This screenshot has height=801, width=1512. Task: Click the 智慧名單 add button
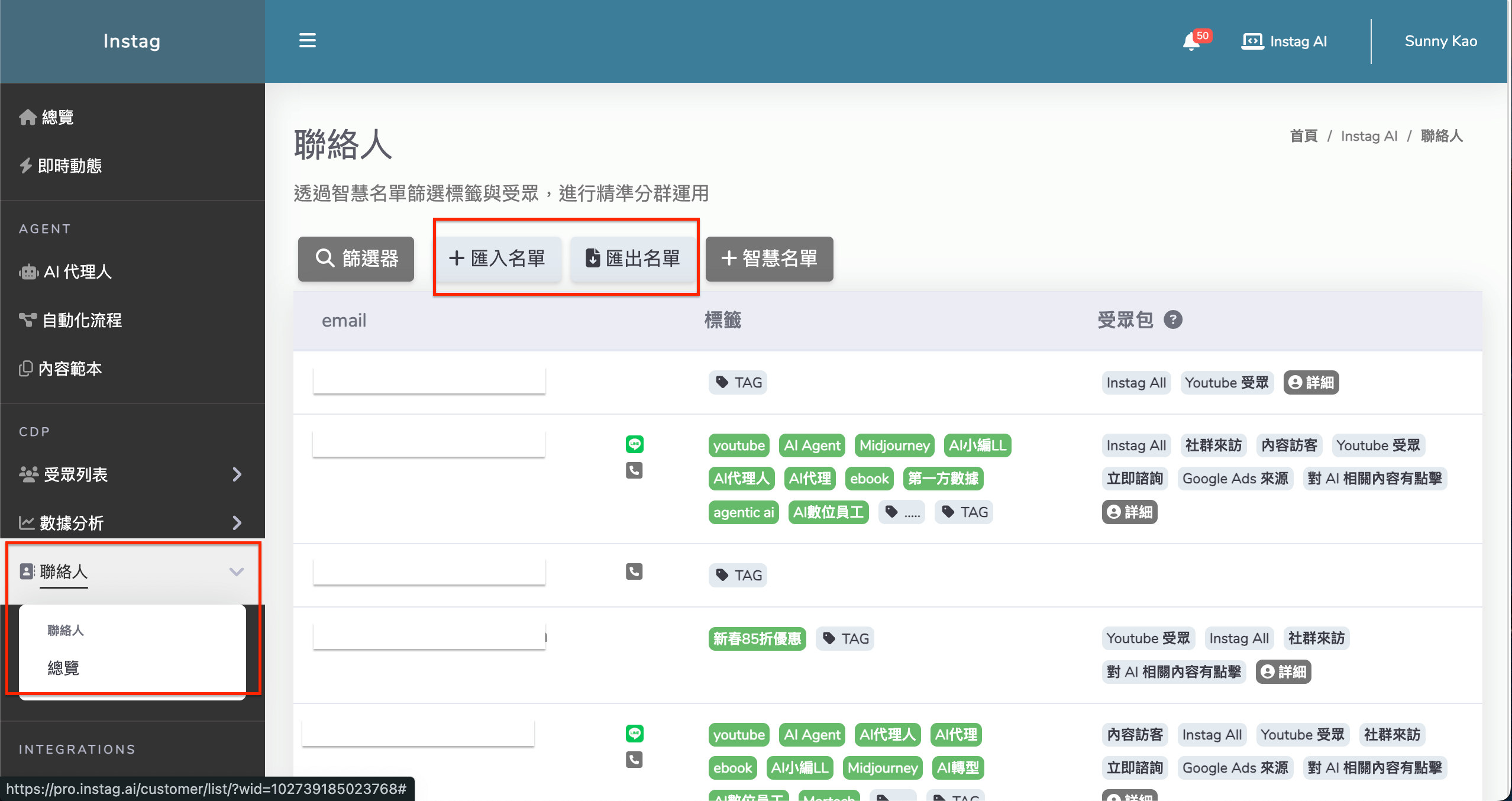(x=769, y=259)
